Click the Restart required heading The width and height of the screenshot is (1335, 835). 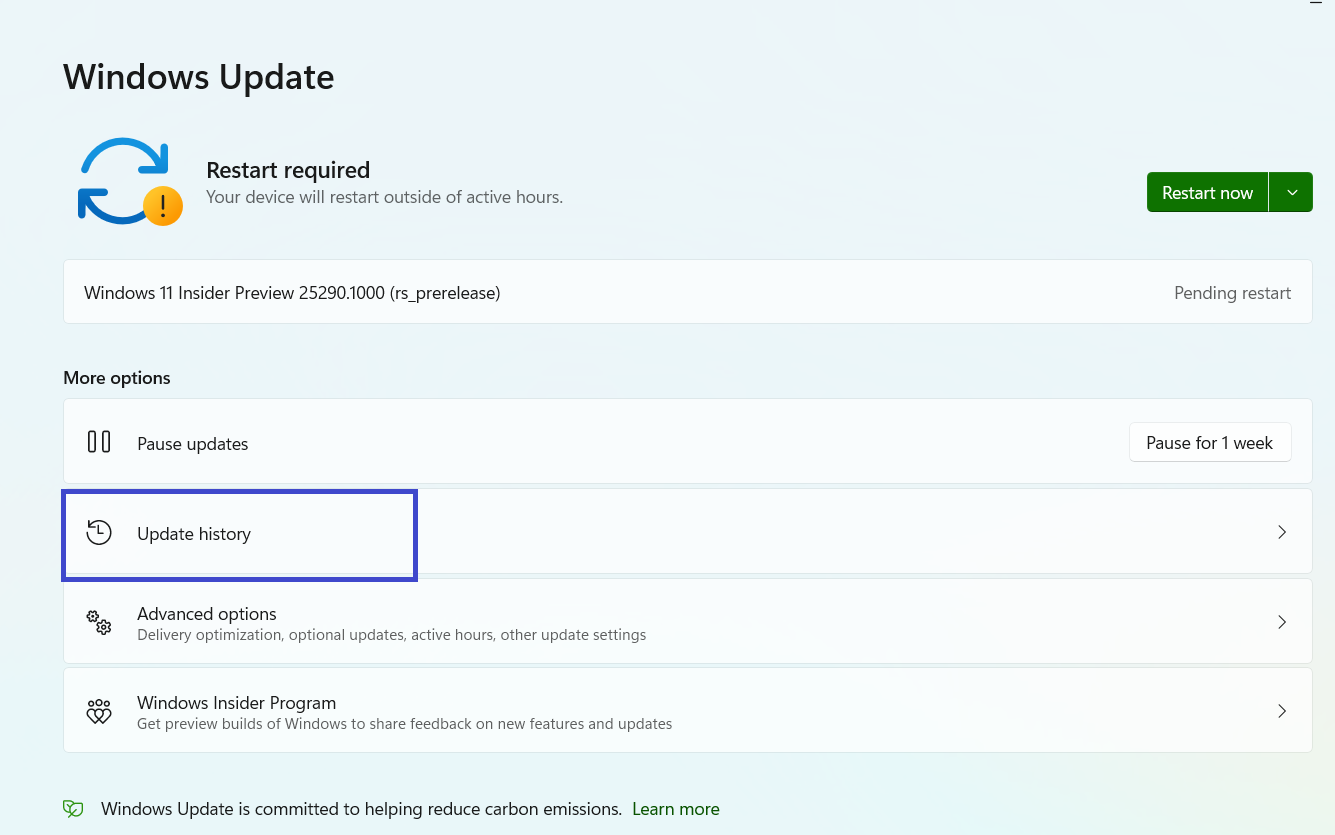tap(288, 170)
